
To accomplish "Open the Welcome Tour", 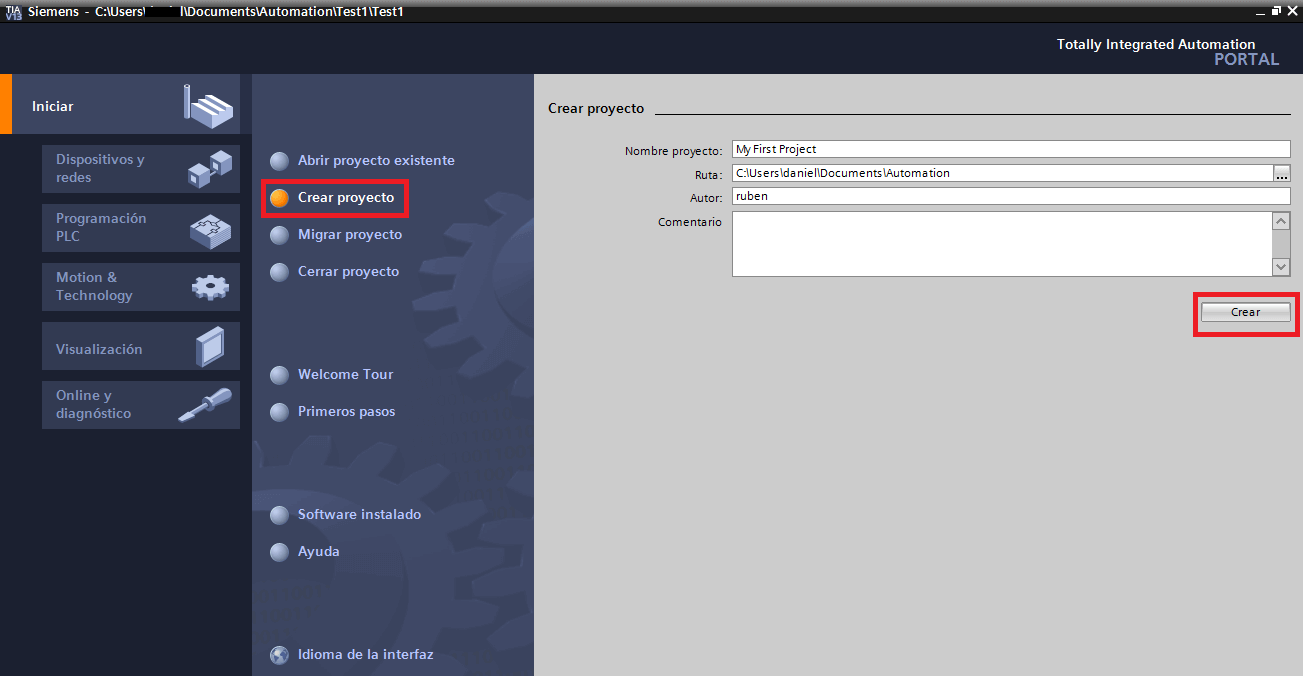I will tap(345, 375).
